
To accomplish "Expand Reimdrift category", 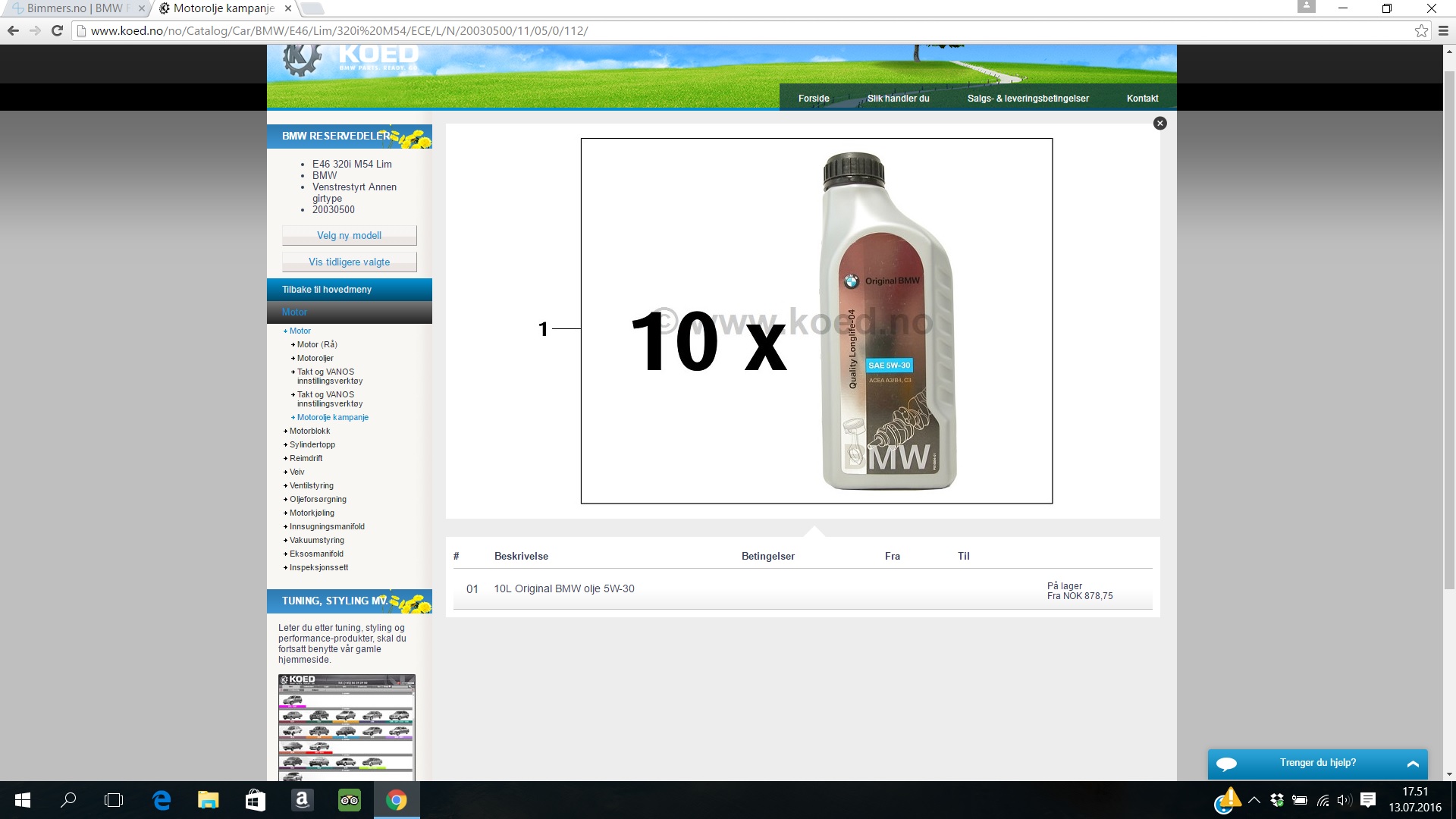I will pos(306,458).
